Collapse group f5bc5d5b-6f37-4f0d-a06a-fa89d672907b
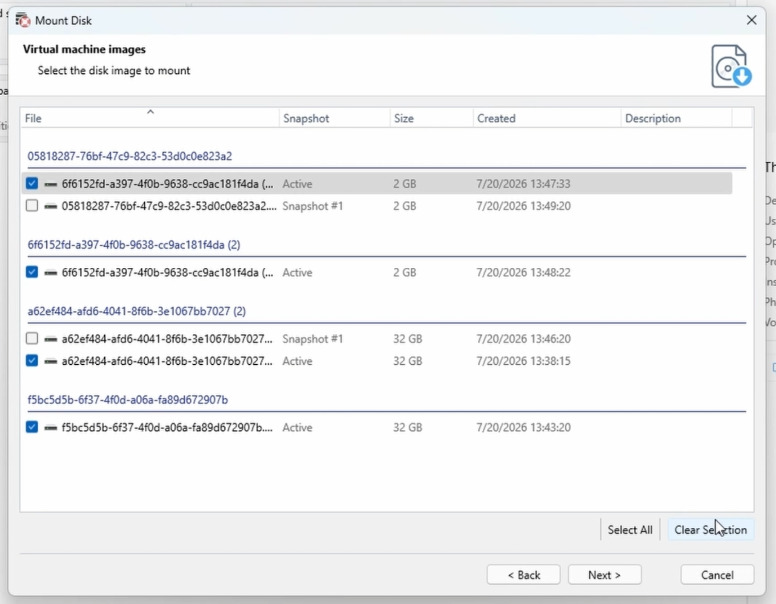776x604 pixels. click(x=128, y=400)
